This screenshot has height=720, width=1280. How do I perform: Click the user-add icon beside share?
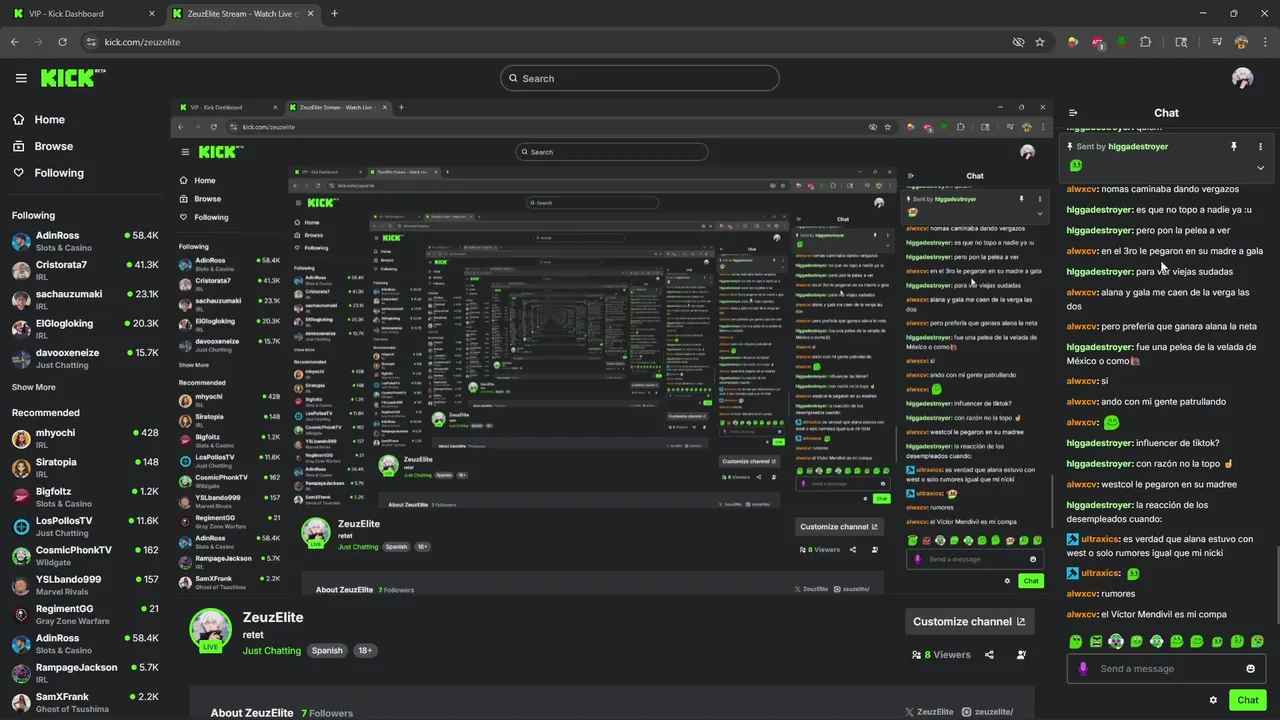(1021, 655)
